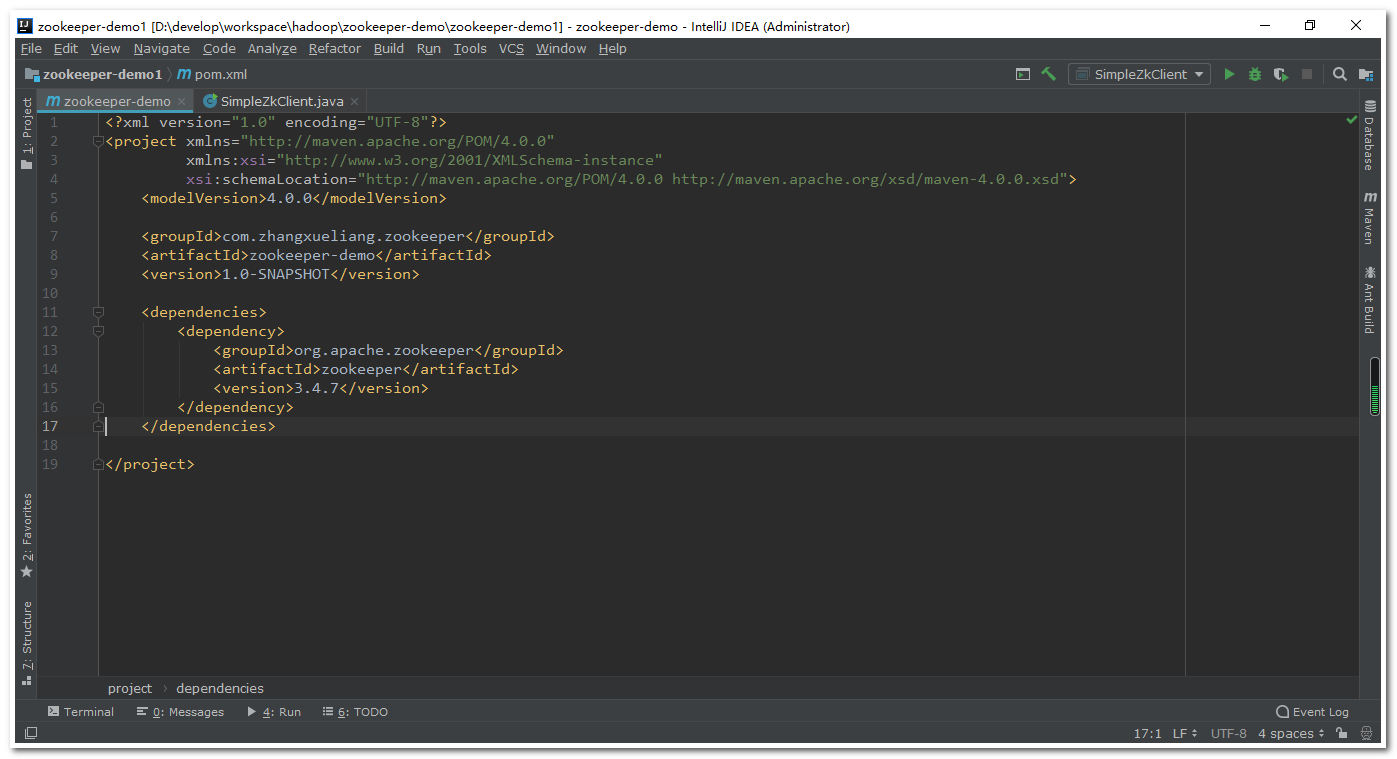Open Search Everywhere magnifier icon
Image resolution: width=1397 pixels, height=759 pixels.
point(1340,74)
